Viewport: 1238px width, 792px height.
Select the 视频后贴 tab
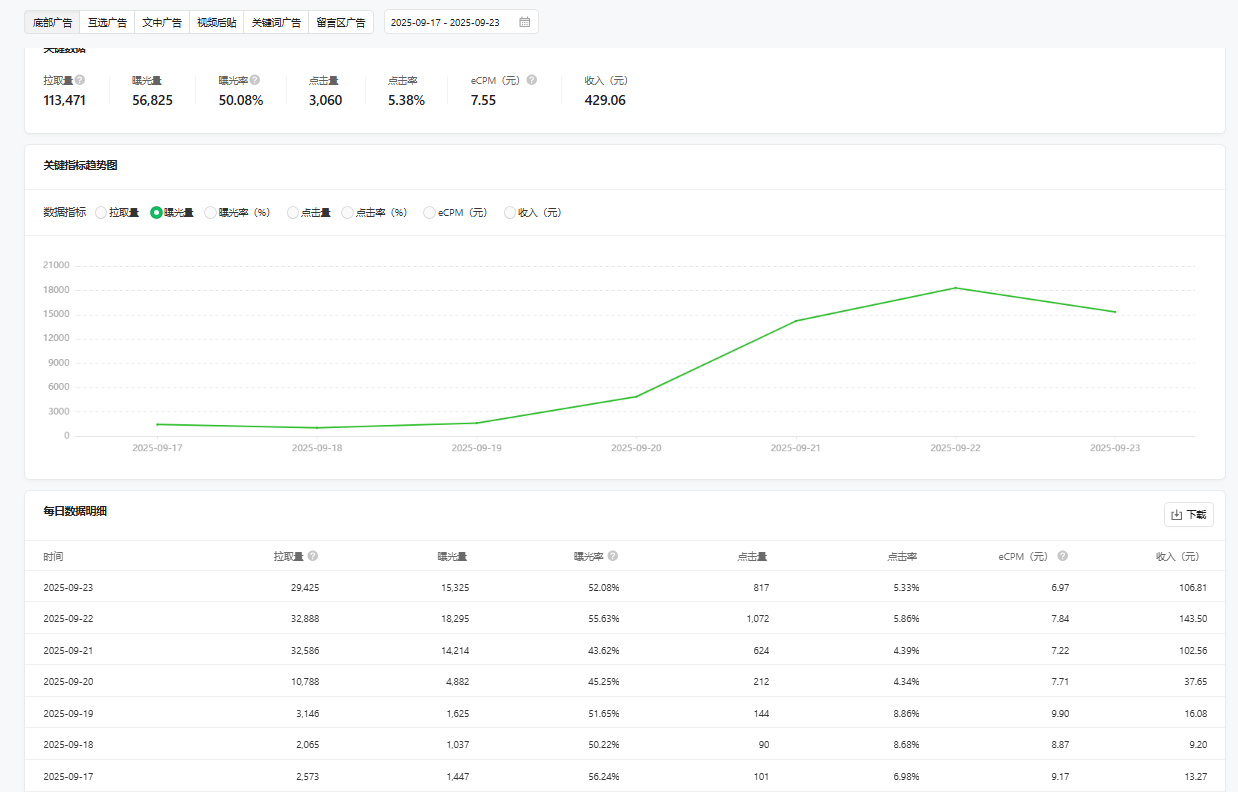pos(216,22)
